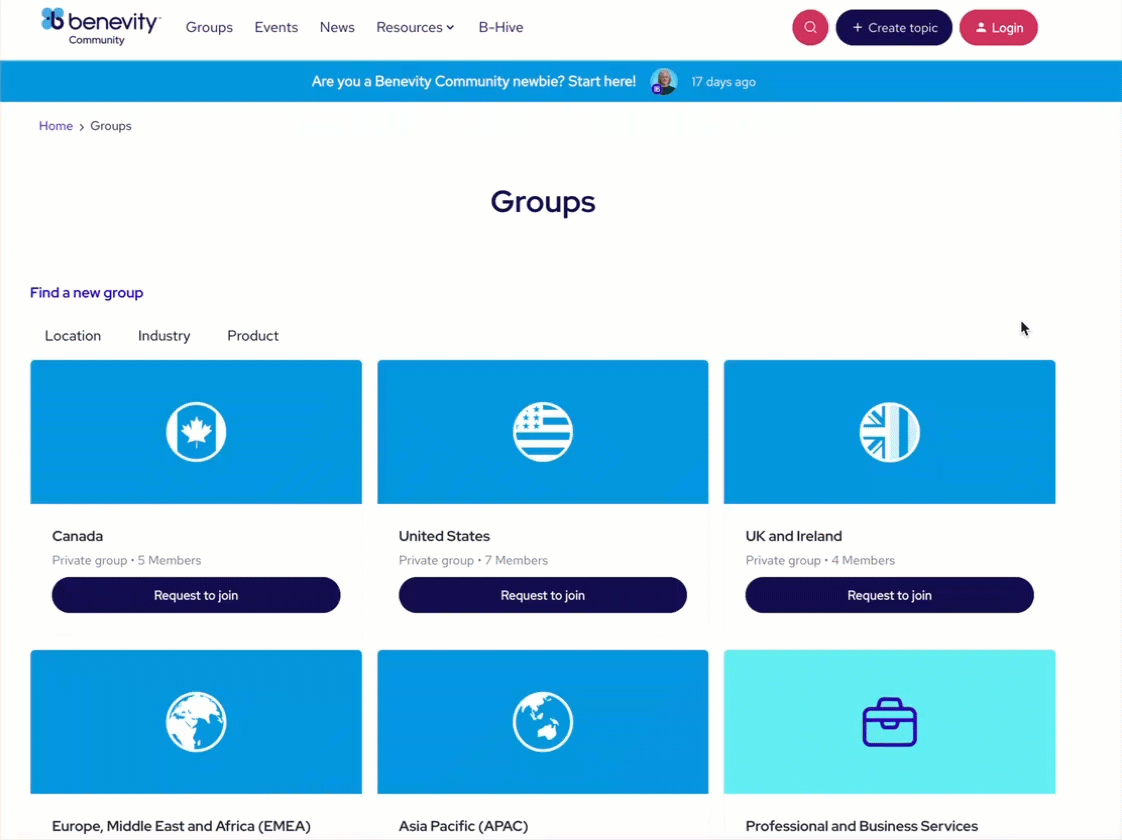Click the 'Private group • 4 Members' text
This screenshot has width=1122, height=840.
[x=820, y=560]
